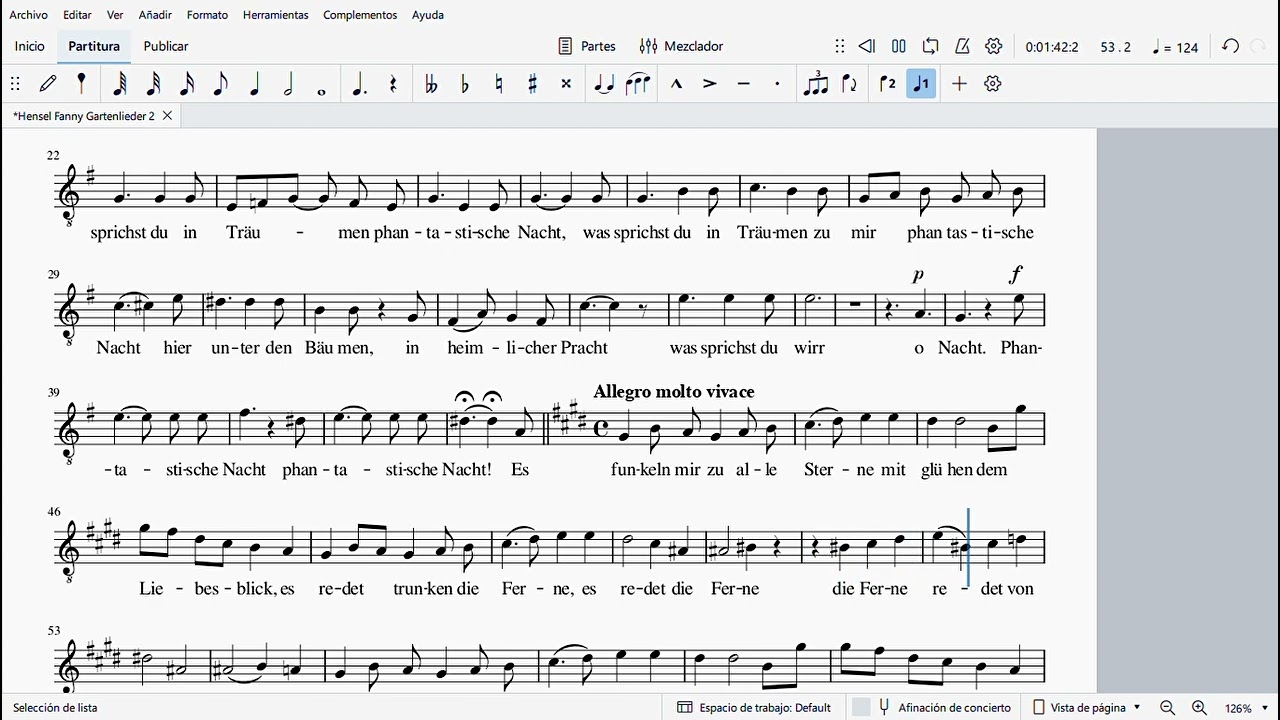Select the eighth note duration
This screenshot has width=1280, height=720.
220,84
